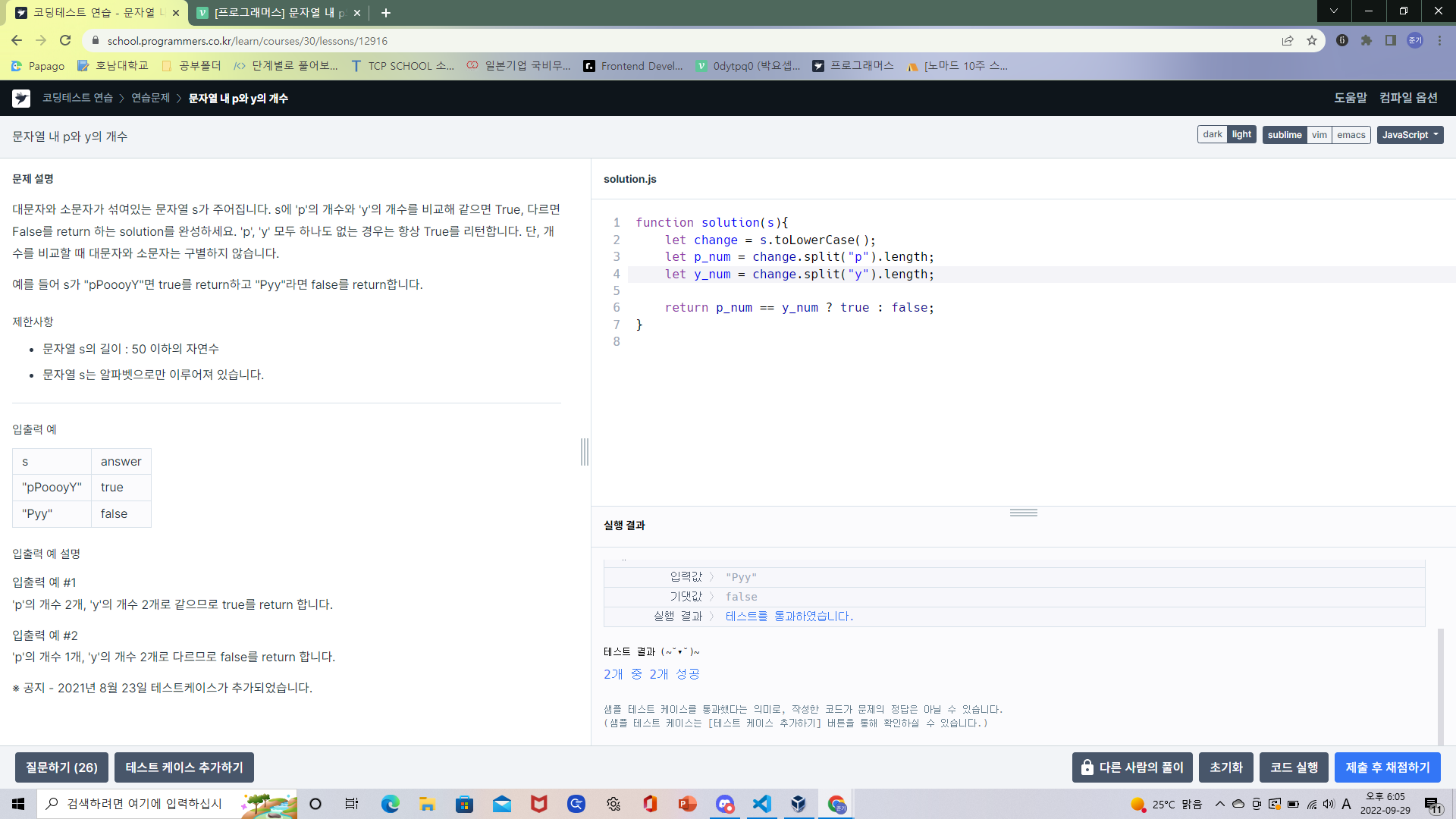The height and width of the screenshot is (819, 1456).
Task: Open 컴파일 옵션 in the header
Action: pyautogui.click(x=1408, y=98)
